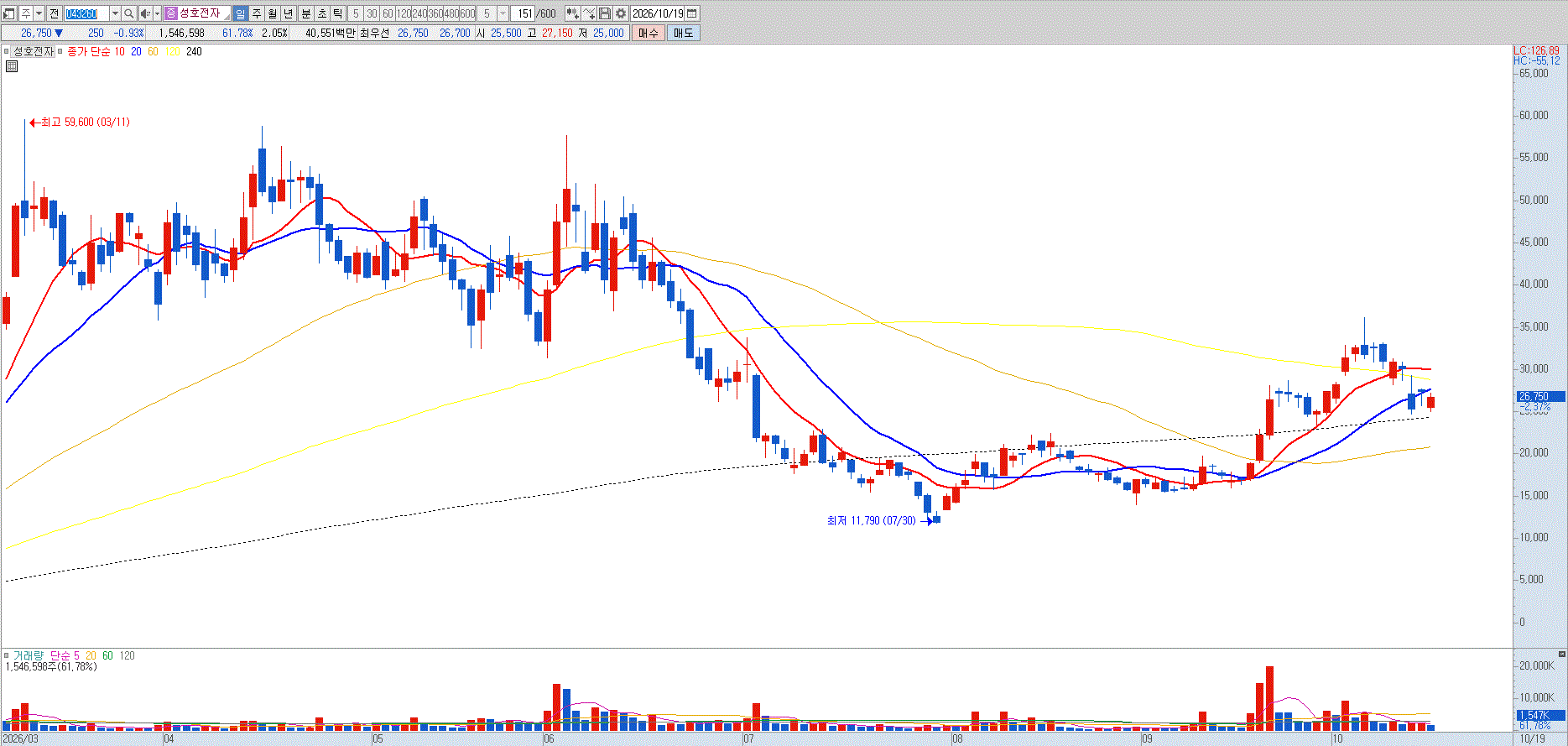This screenshot has width=1568, height=746.
Task: Open the calendar date picker icon
Action: [x=692, y=13]
